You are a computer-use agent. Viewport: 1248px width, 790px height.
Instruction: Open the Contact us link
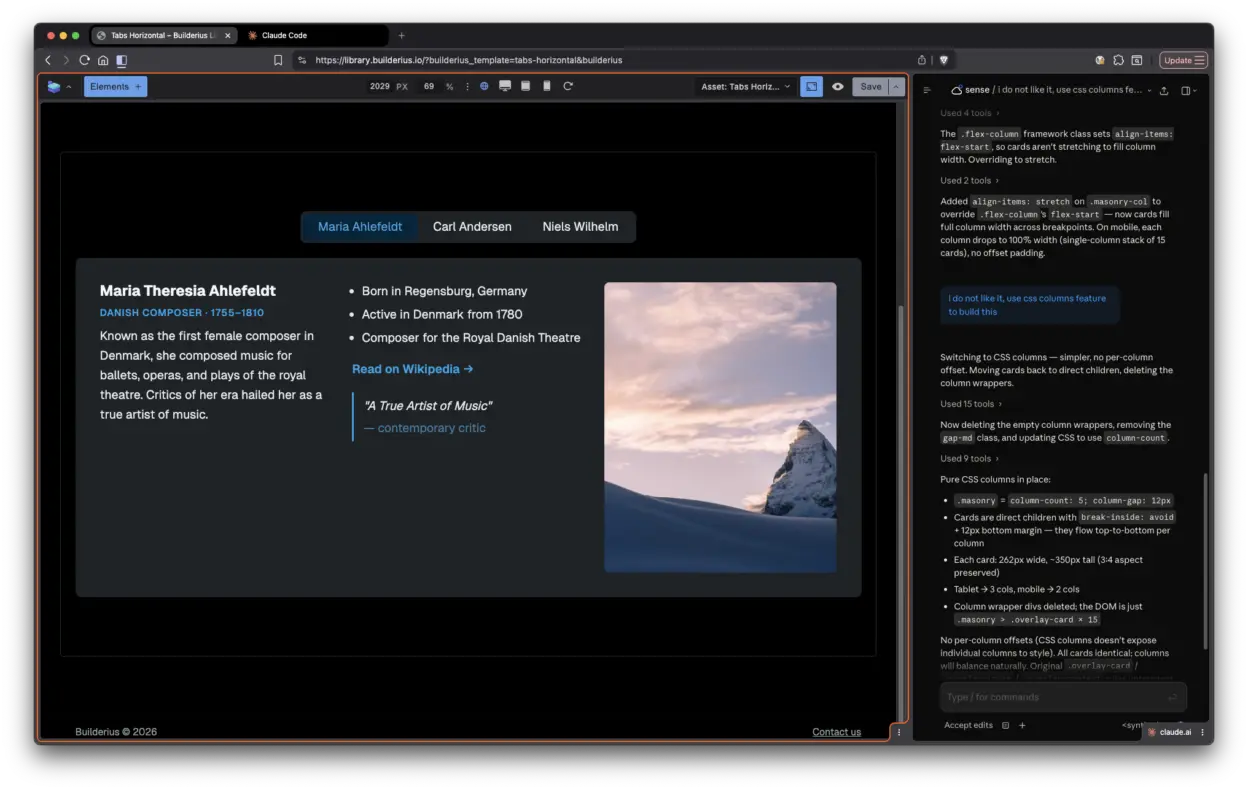(836, 731)
